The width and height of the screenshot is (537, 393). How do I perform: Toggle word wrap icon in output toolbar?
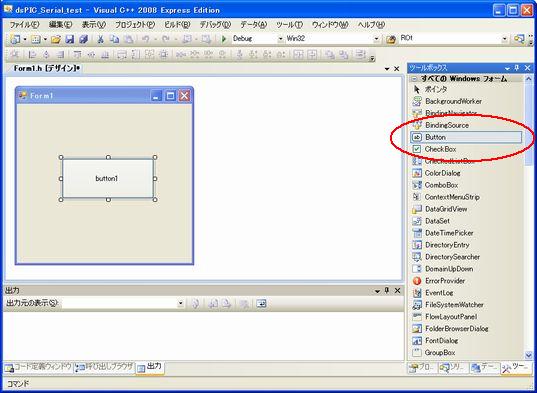tap(261, 303)
